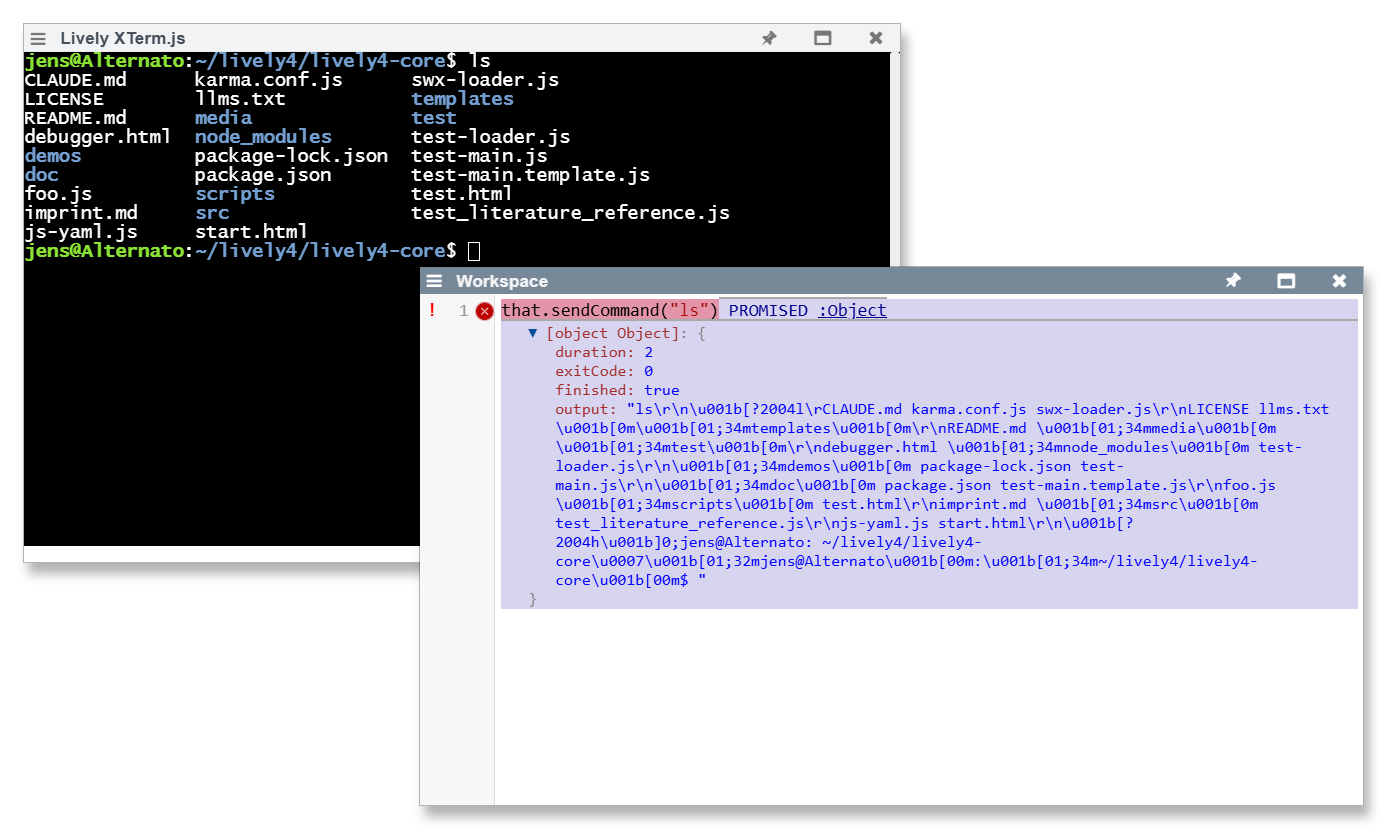This screenshot has height=833, width=1394.
Task: Close the Workspace window
Action: coord(1339,282)
